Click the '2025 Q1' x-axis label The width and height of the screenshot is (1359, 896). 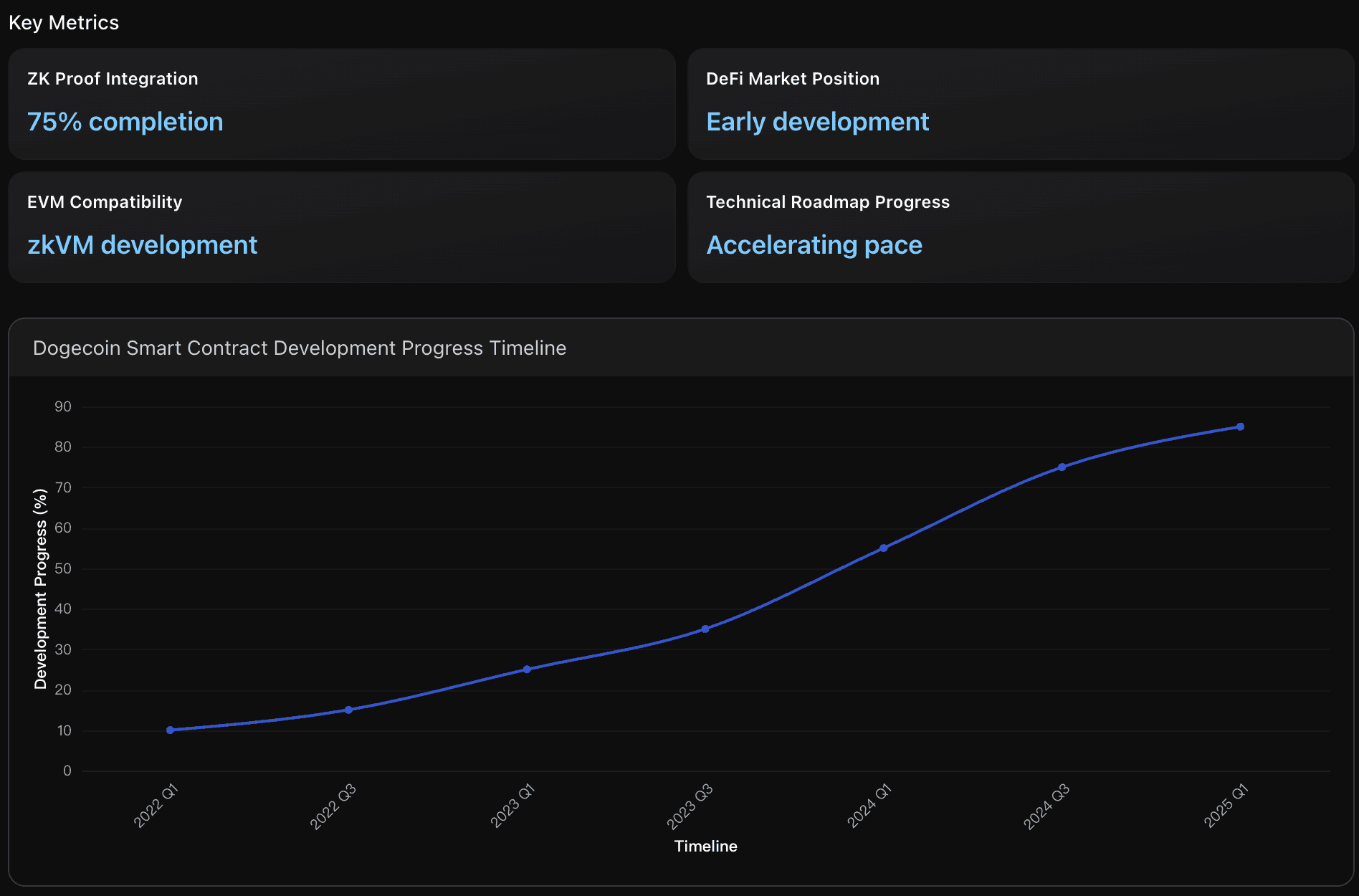point(1226,806)
